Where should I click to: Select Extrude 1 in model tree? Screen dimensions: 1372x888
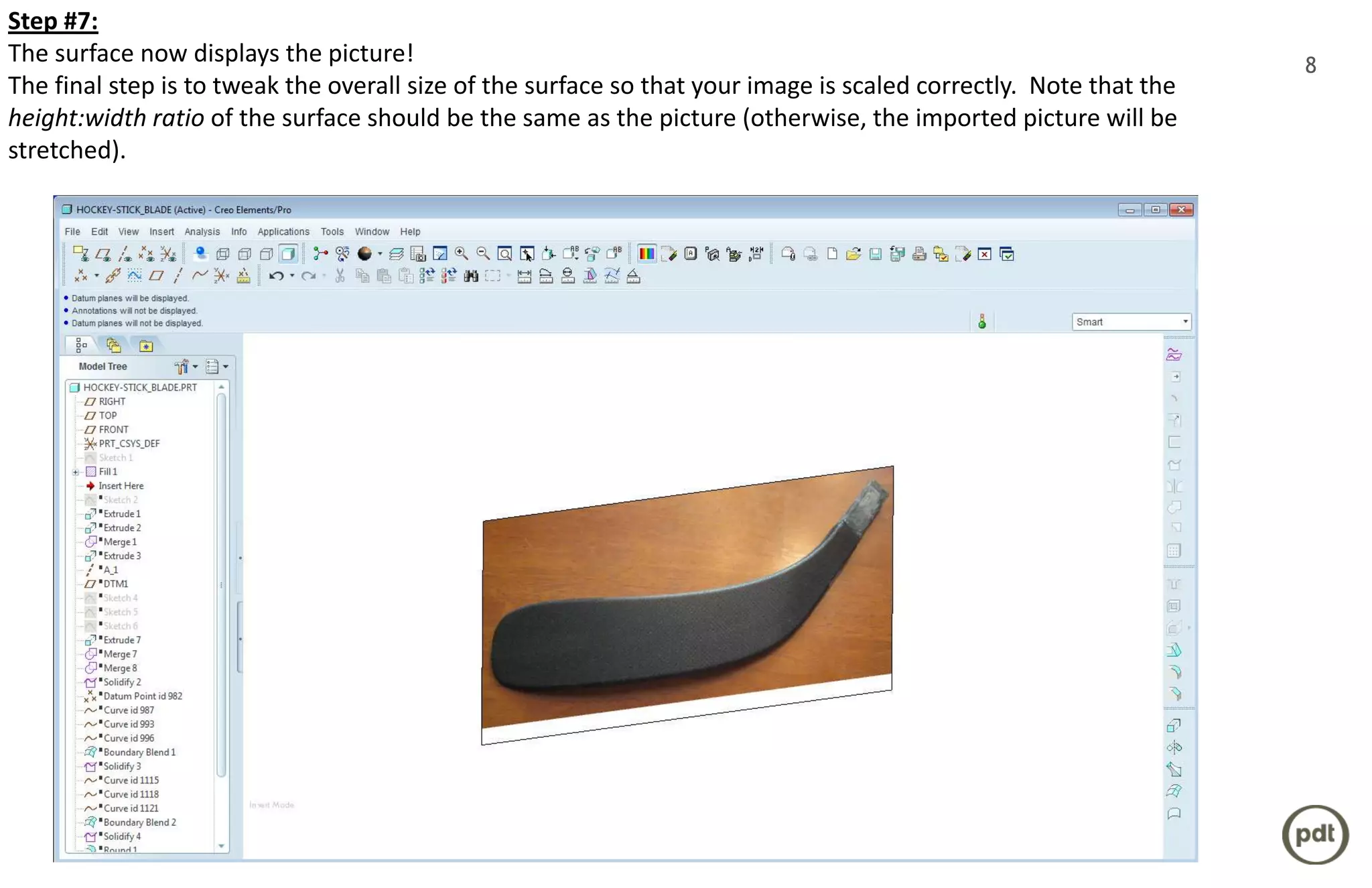coord(122,514)
